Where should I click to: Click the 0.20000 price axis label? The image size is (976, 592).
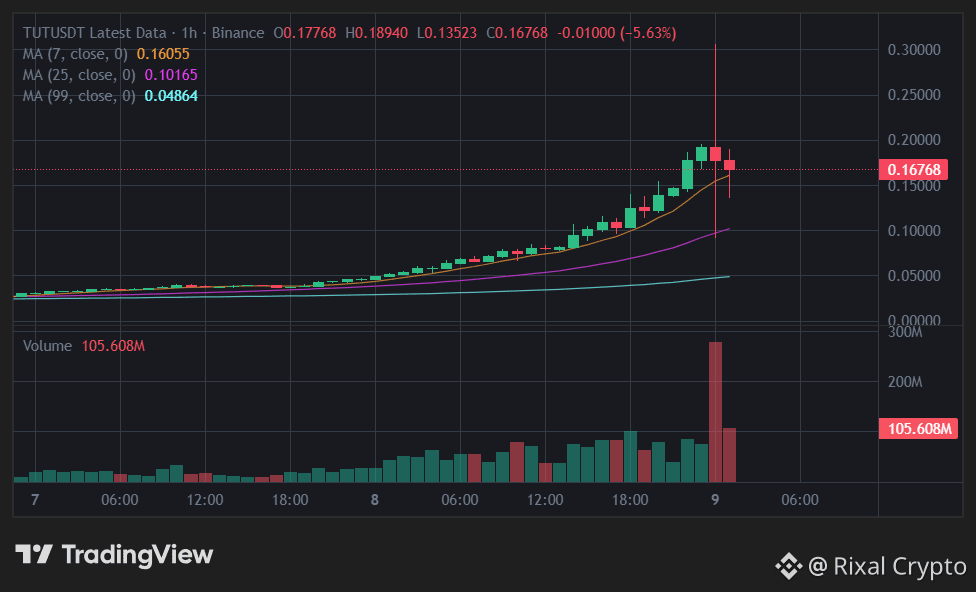pyautogui.click(x=914, y=140)
